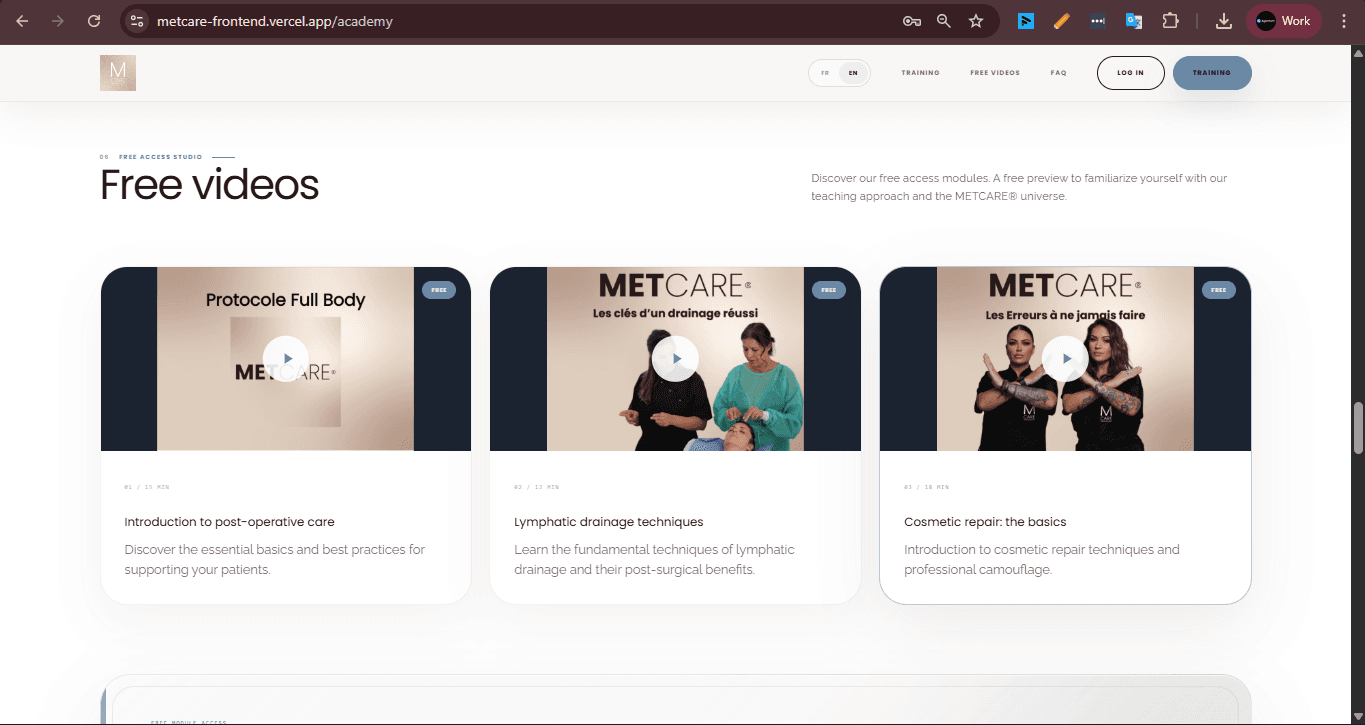Open the Training nav link
This screenshot has height=725, width=1365.
pyautogui.click(x=920, y=73)
